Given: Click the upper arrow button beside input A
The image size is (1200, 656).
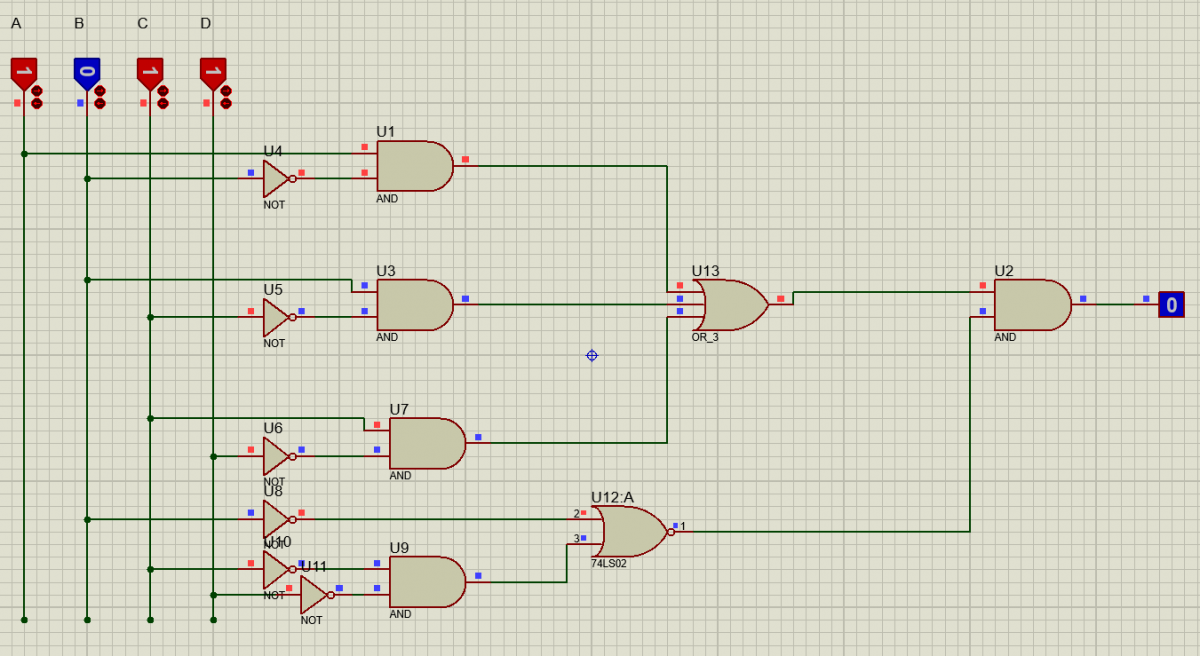Looking at the screenshot, I should [36, 92].
